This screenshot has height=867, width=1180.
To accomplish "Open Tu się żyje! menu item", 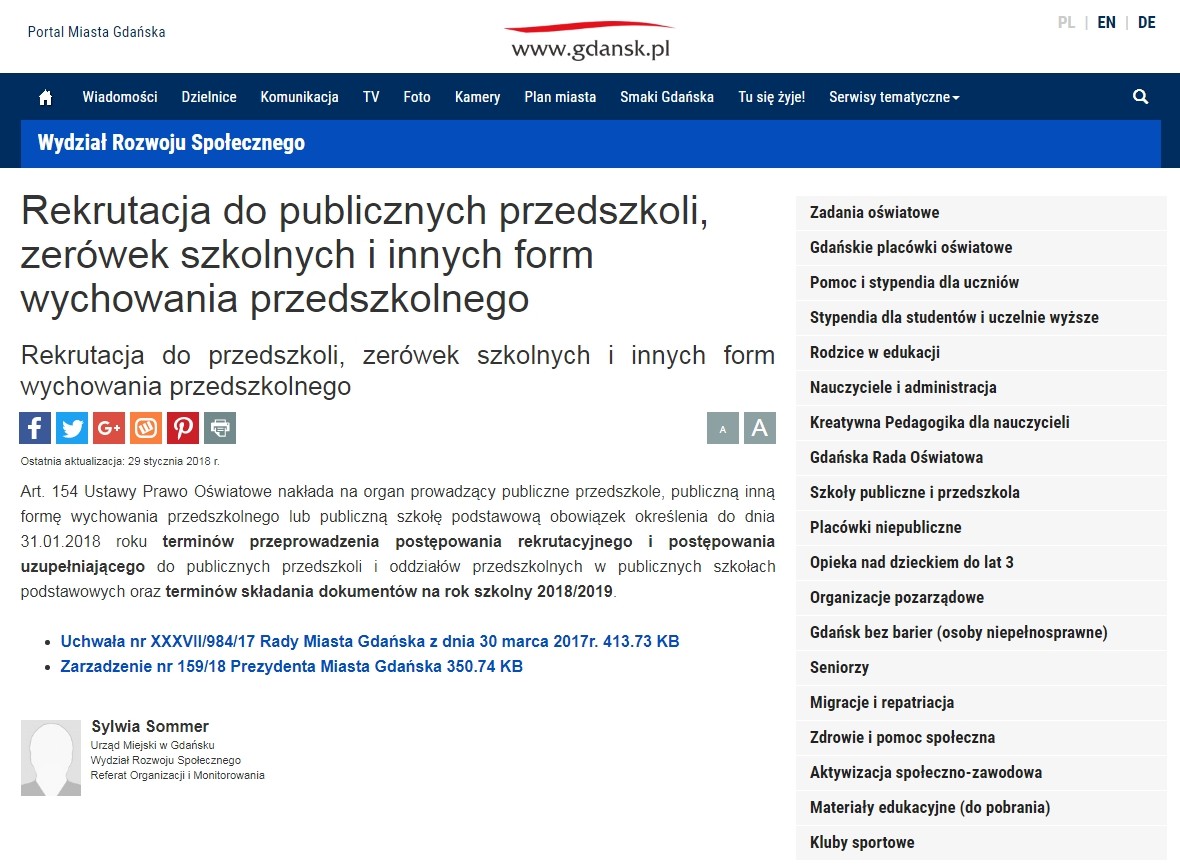I will pyautogui.click(x=771, y=97).
